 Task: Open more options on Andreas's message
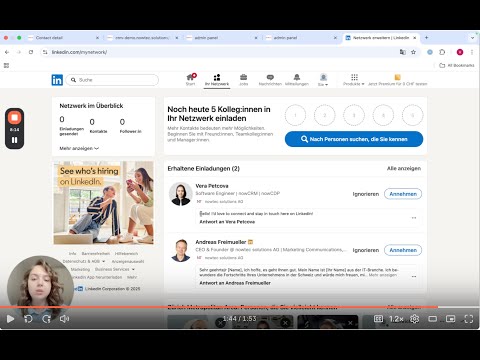point(414,276)
